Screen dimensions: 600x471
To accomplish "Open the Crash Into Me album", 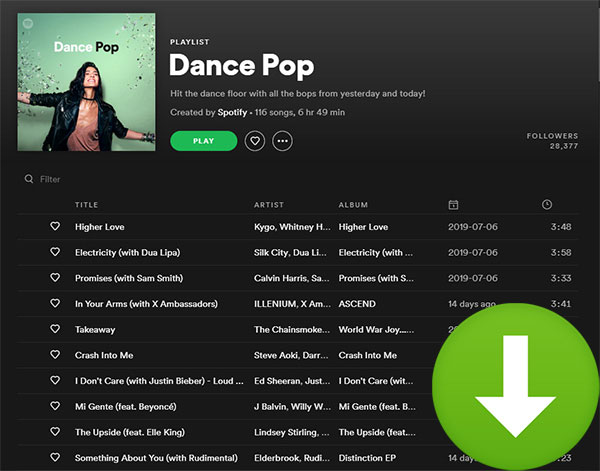I will (367, 355).
